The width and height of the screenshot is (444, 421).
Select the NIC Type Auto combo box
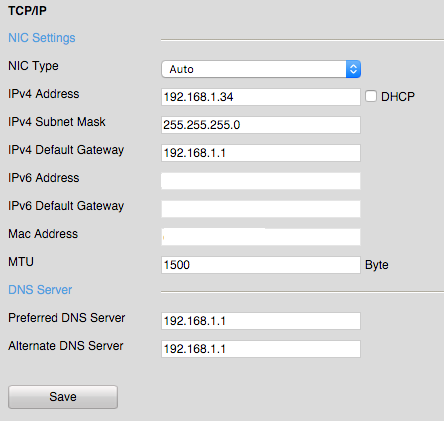261,69
